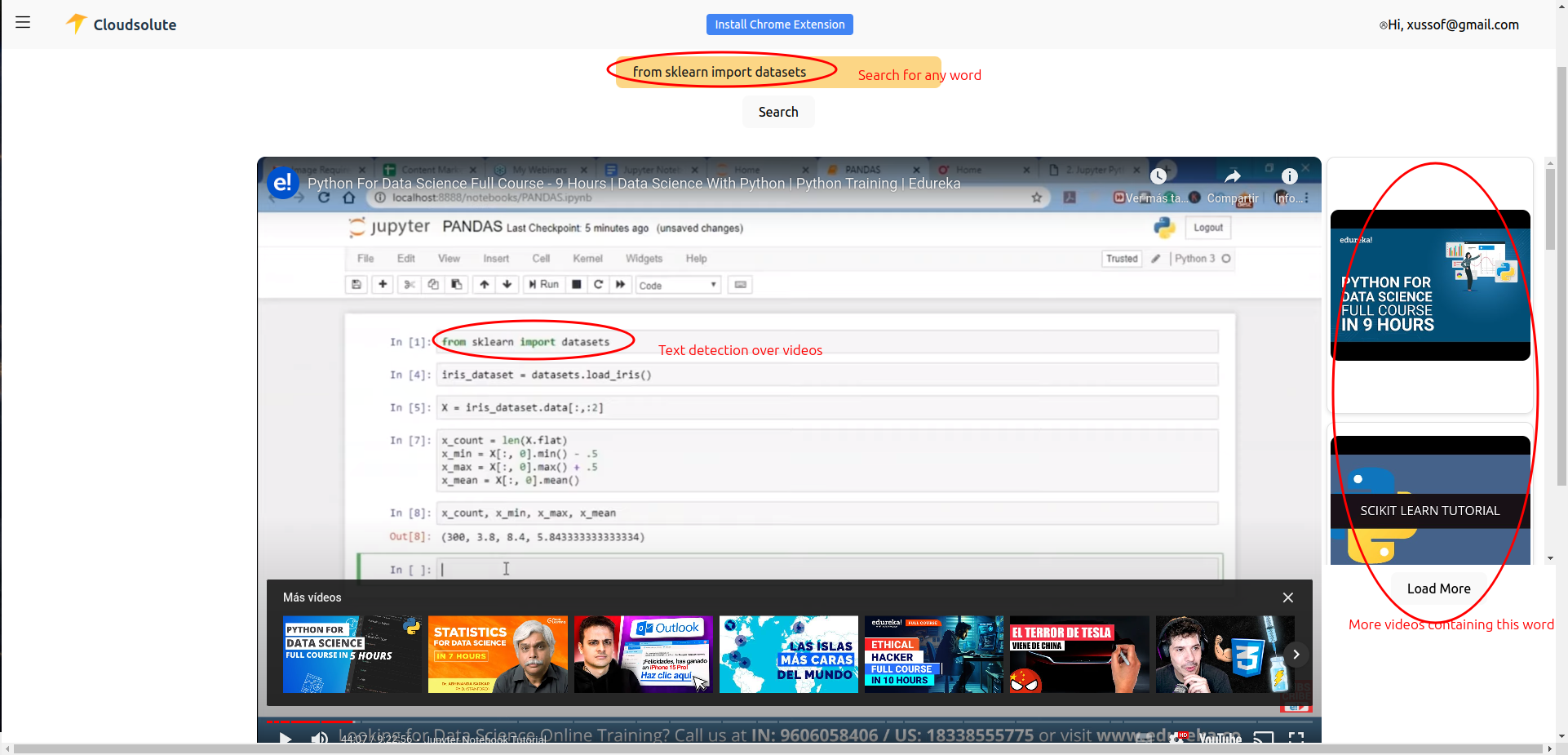This screenshot has height=755, width=1568.
Task: Focus the search word input field
Action: (778, 72)
